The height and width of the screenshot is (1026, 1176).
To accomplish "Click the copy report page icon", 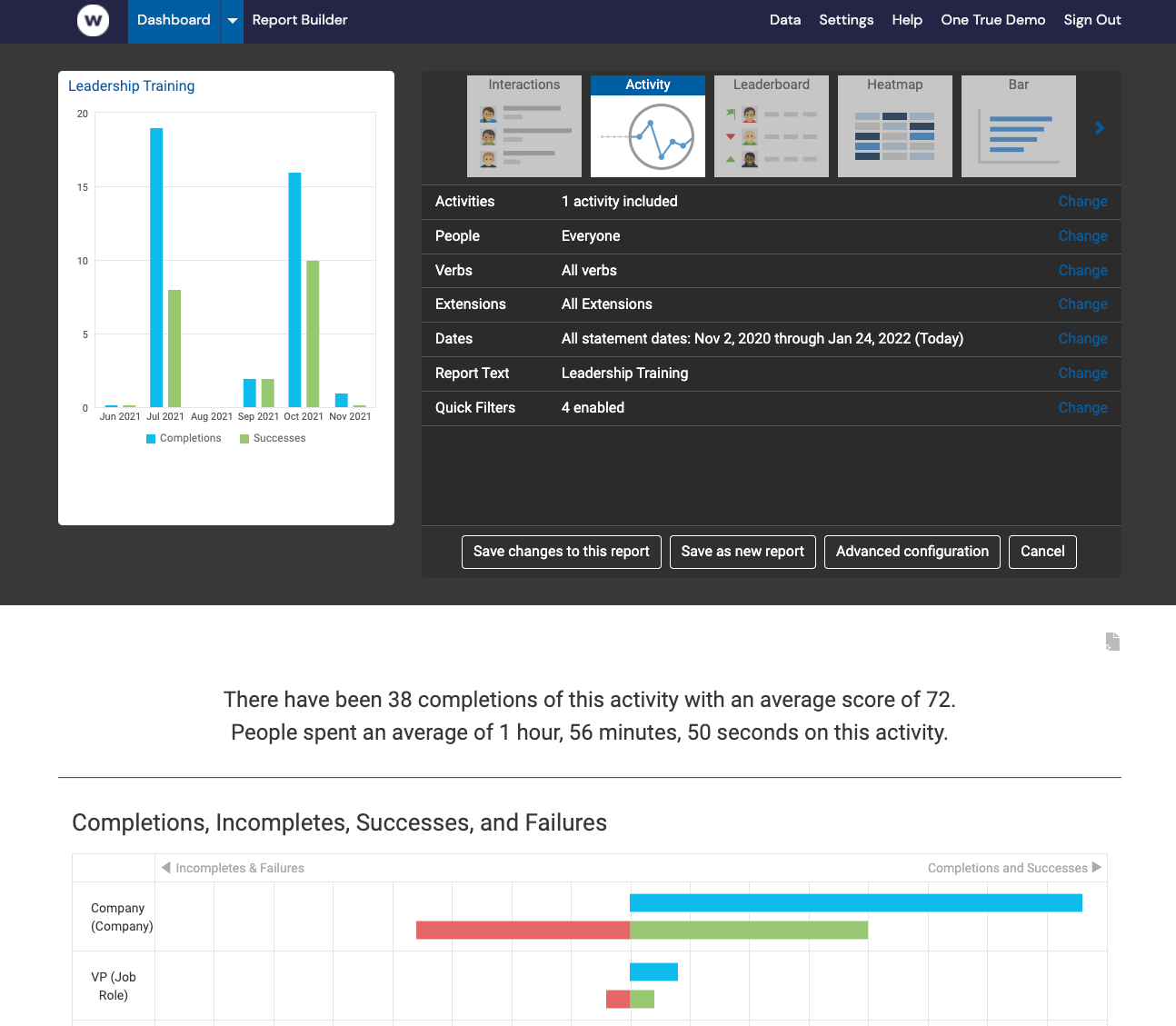I will pos(1112,642).
